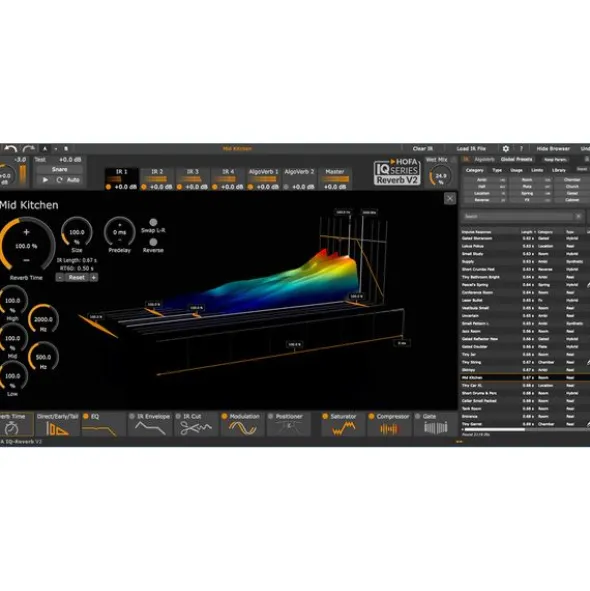Toggle IR 3 power dot
This screenshot has width=590, height=591.
(x=179, y=187)
